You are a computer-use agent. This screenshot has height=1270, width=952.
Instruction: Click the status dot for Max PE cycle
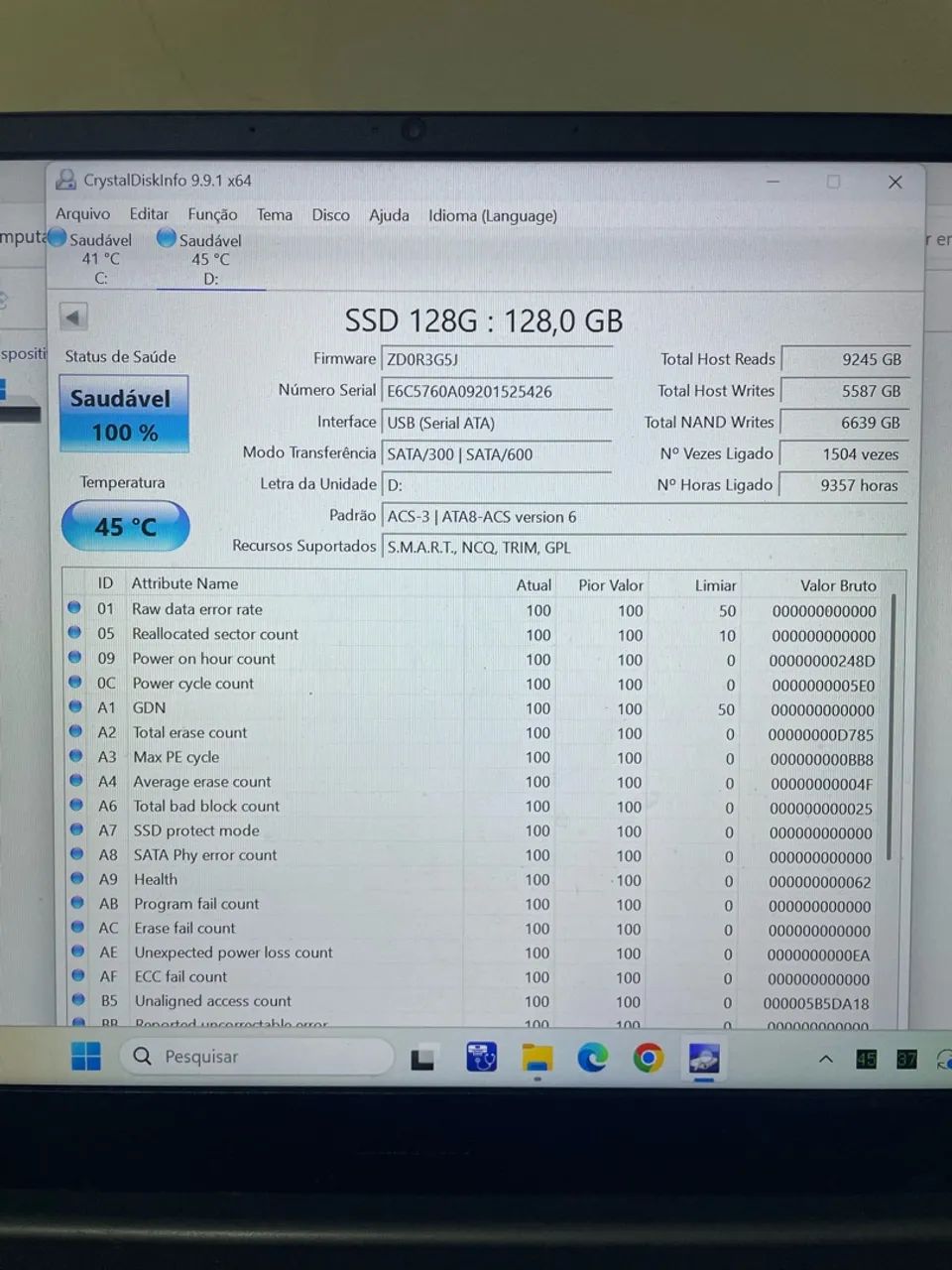(x=75, y=756)
